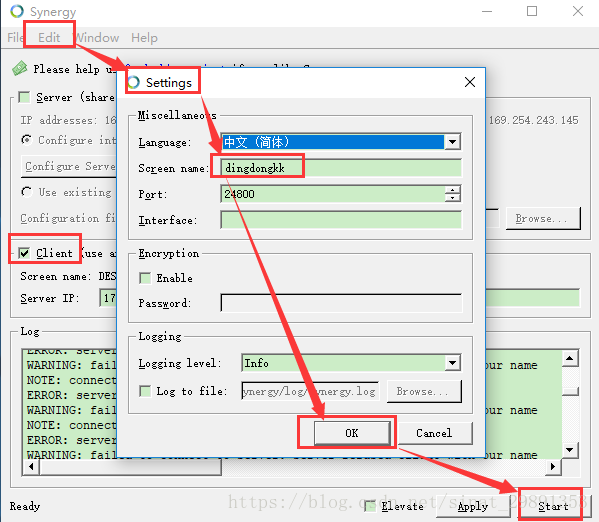Toggle the Encryption Enable checkbox
599x522 pixels.
[145, 278]
